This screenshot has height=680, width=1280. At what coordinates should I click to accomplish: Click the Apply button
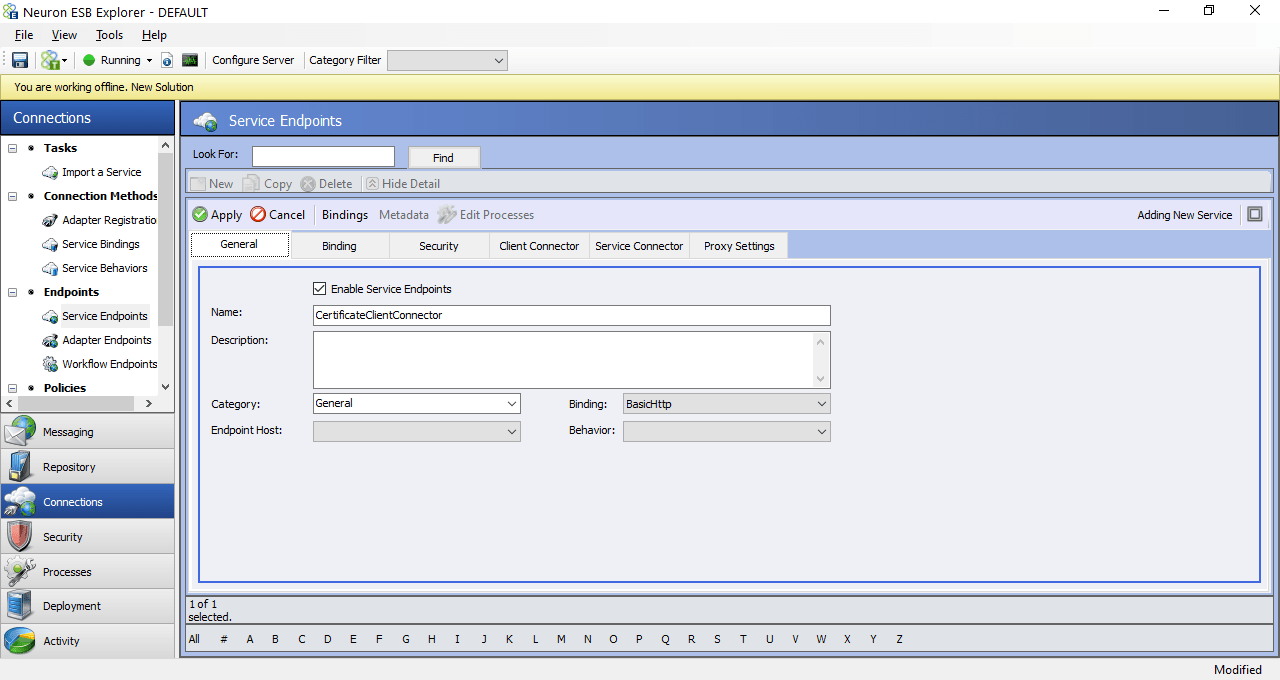click(217, 215)
